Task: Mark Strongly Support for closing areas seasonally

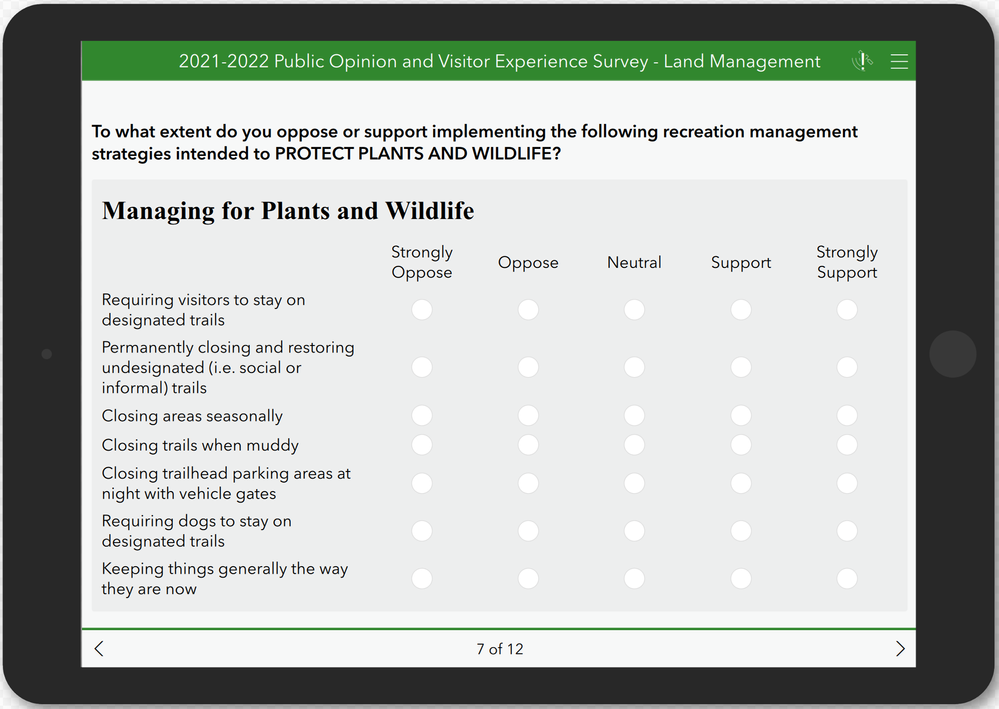Action: 847,416
